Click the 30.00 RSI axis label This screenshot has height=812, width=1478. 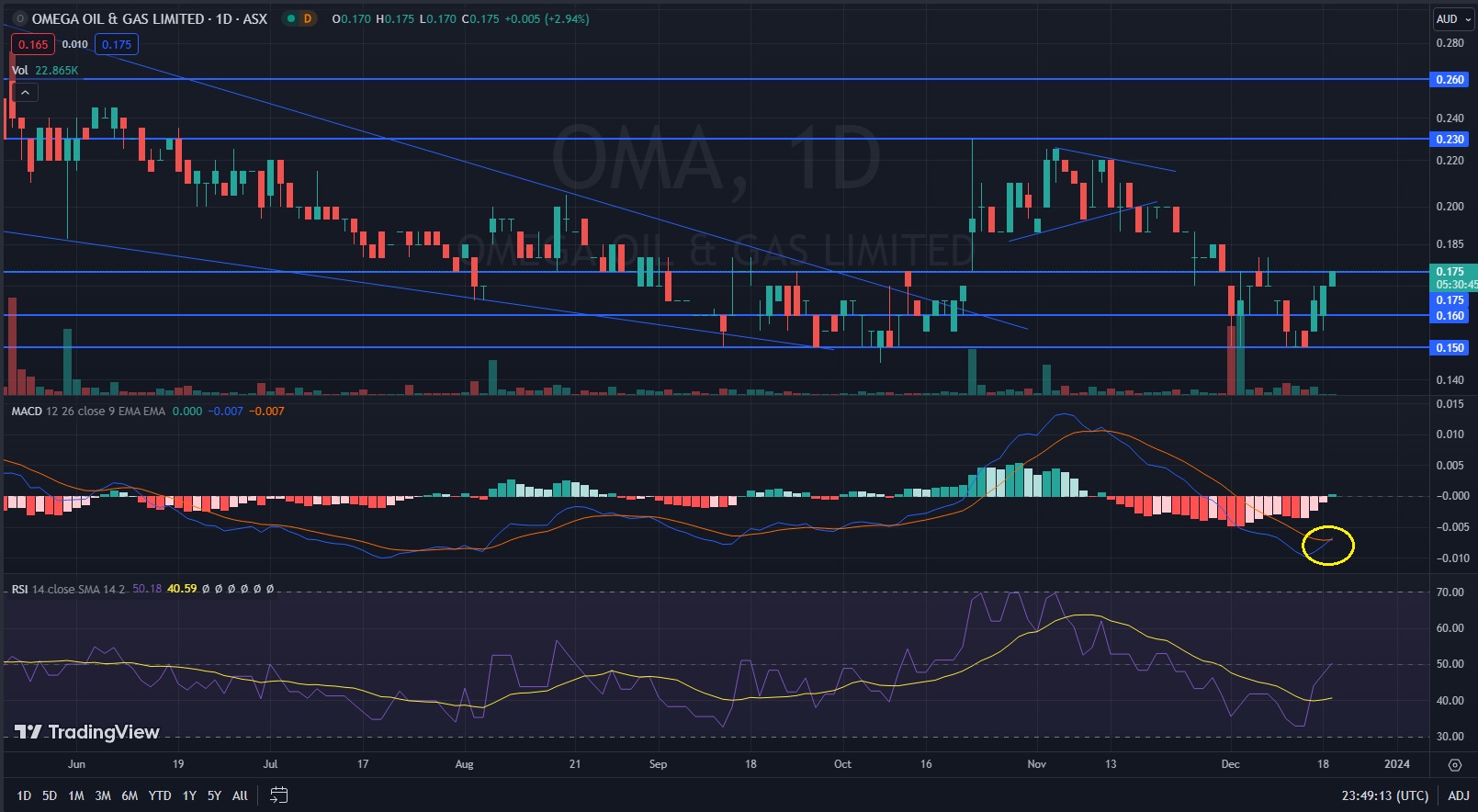1450,736
